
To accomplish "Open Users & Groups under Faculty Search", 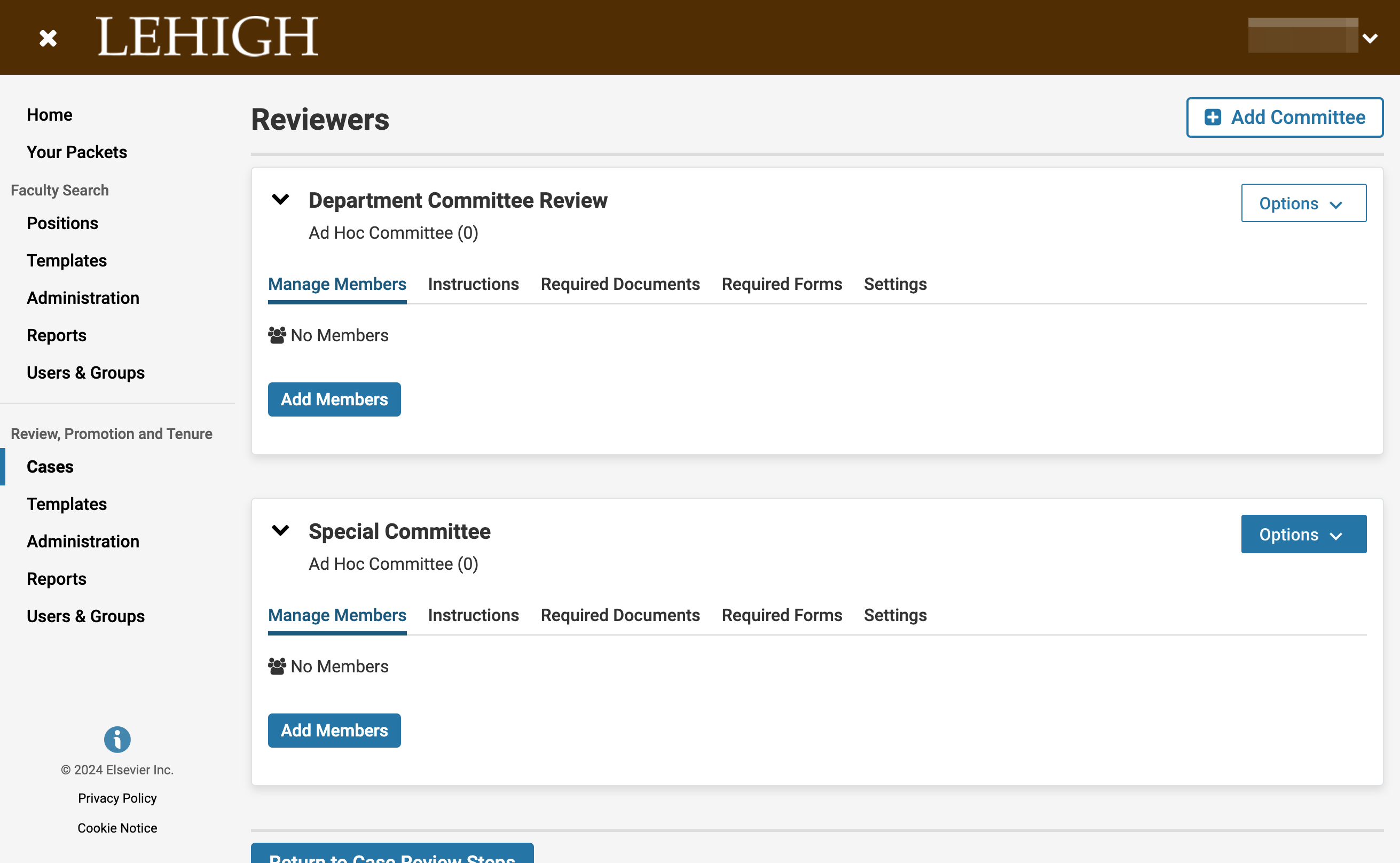I will tap(85, 373).
